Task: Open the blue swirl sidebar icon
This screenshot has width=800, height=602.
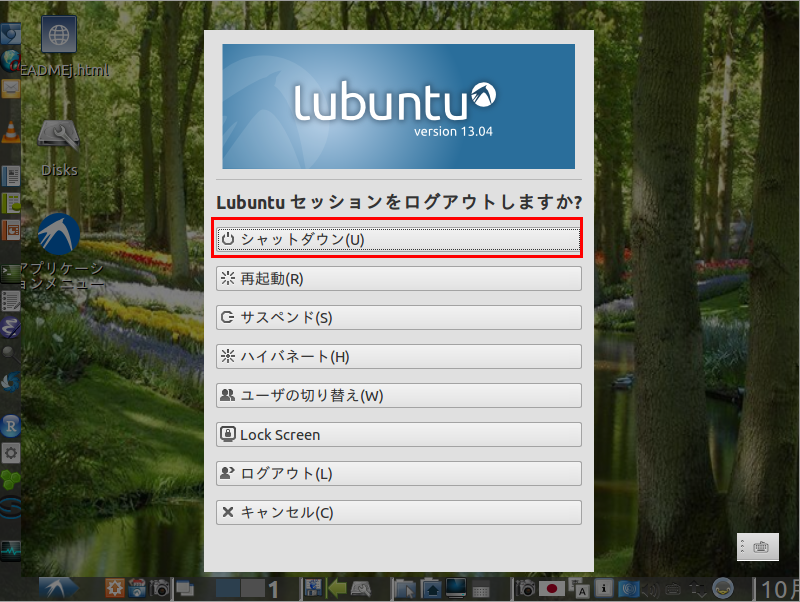Action: coord(10,382)
